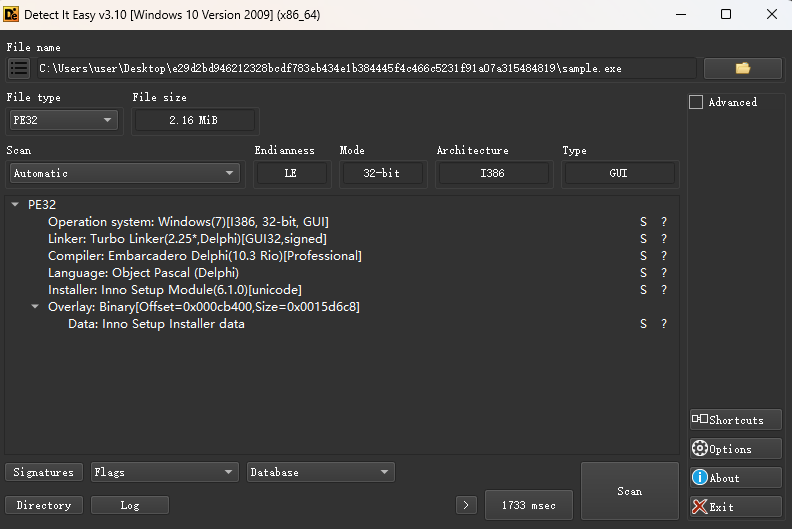The height and width of the screenshot is (529, 792).
Task: Click ? on the Operation system row
Action: click(x=664, y=222)
